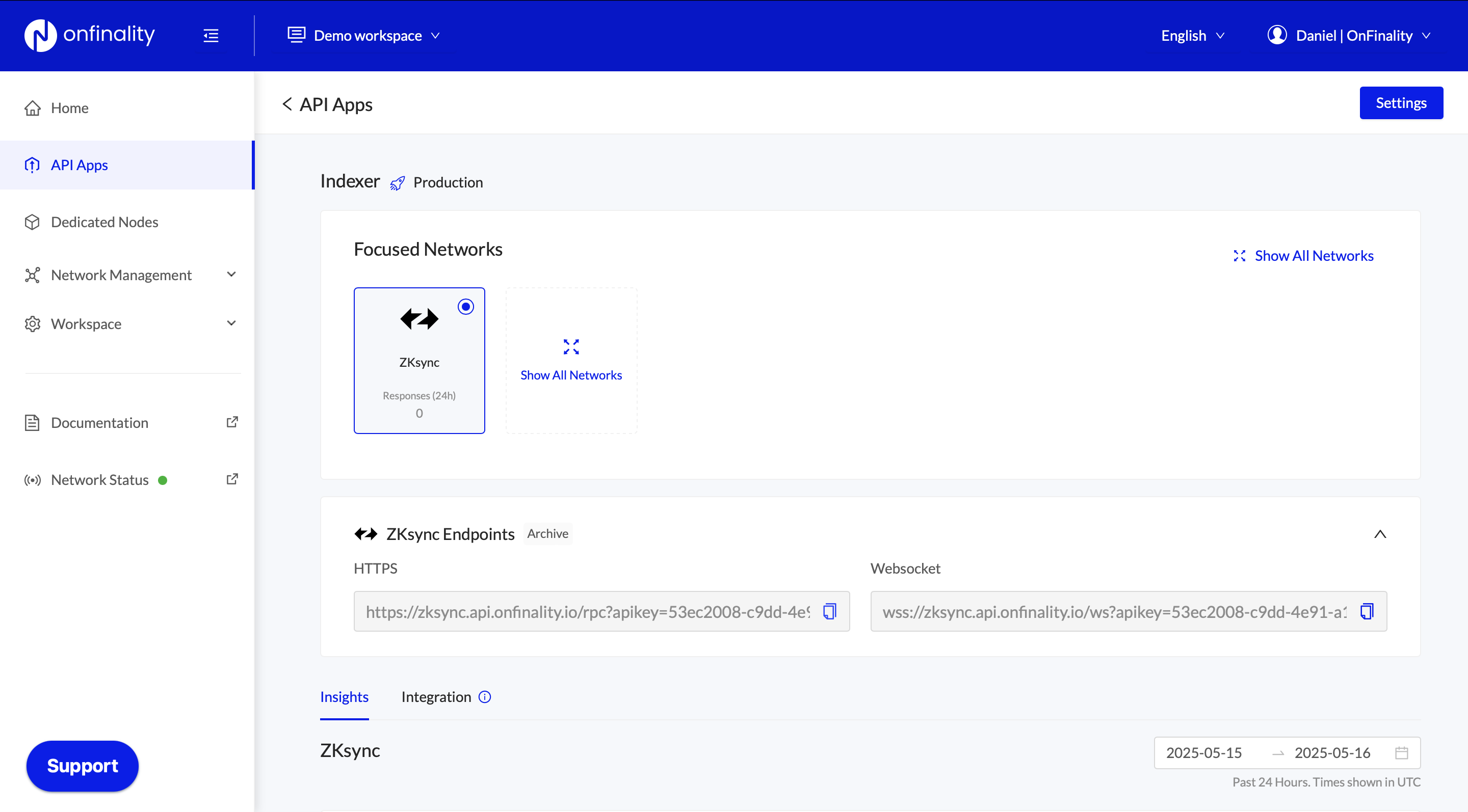The height and width of the screenshot is (812, 1468).
Task: Collapse the ZKsync Endpoints panel
Action: [x=1381, y=534]
